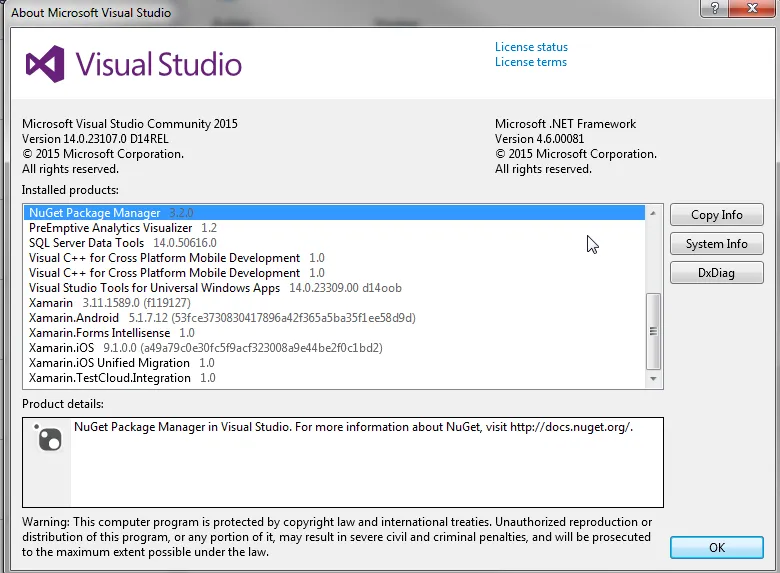Viewport: 780px width, 573px height.
Task: Click the Product details text box
Action: (x=343, y=463)
